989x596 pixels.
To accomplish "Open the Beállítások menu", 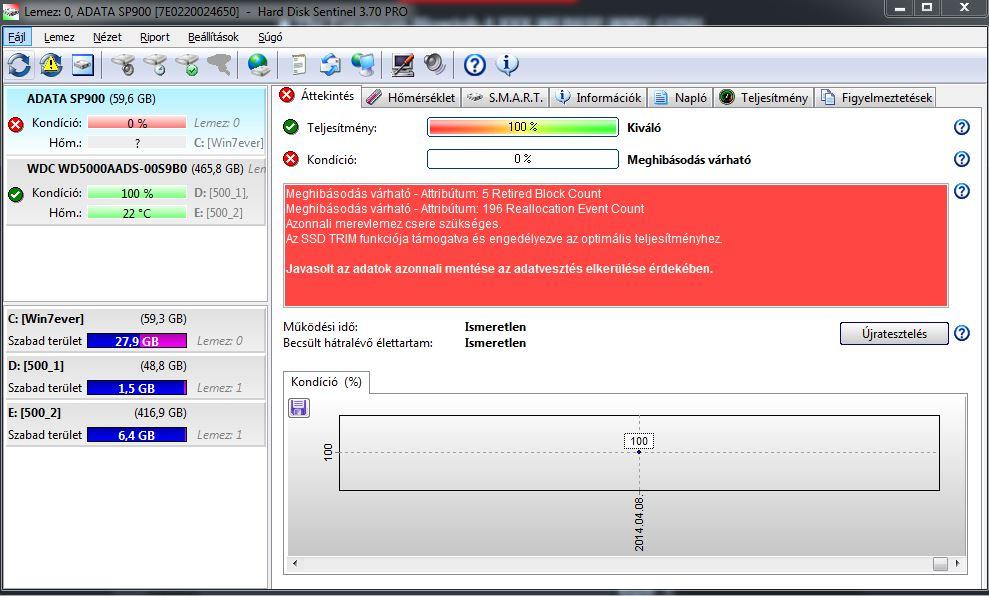I will point(213,37).
